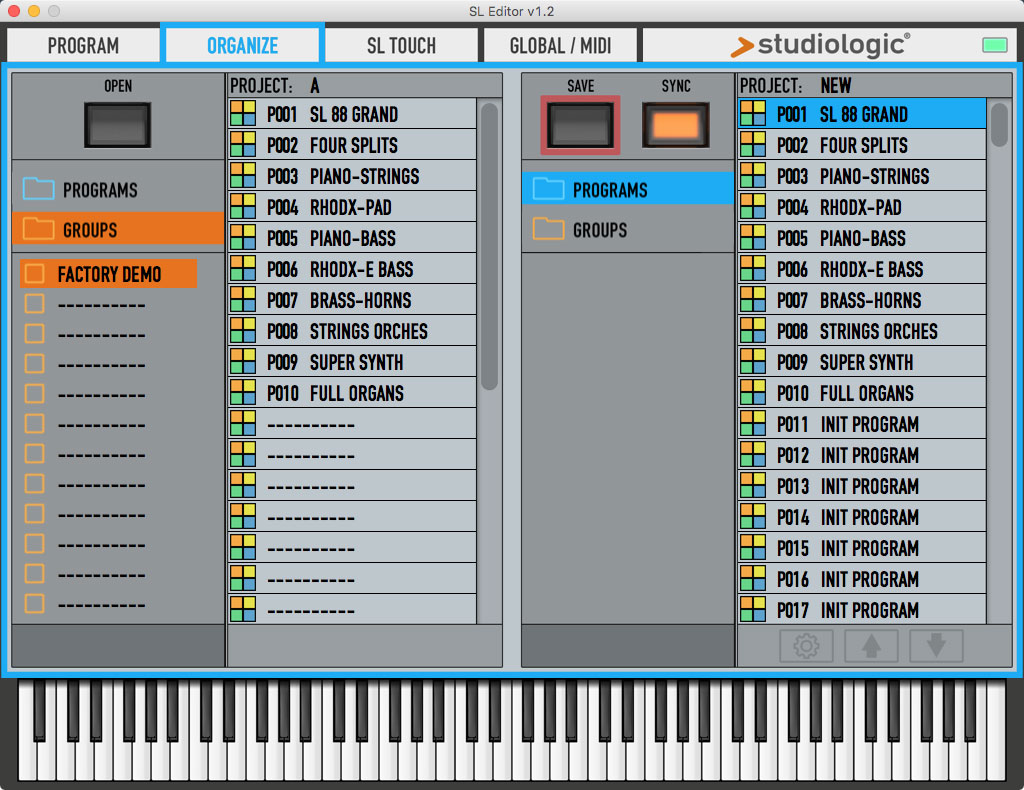Click the P007 BRASS-HORNS icon in Project A

243,300
